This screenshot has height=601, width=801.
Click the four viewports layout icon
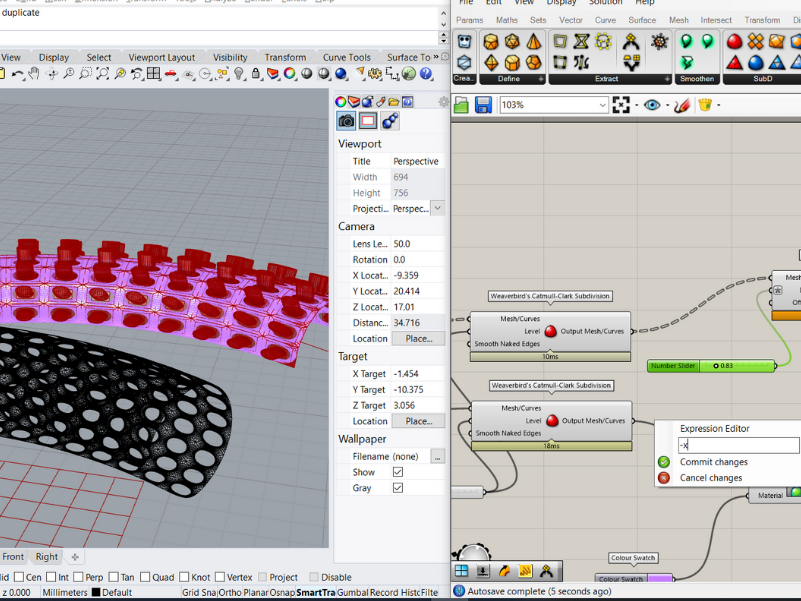[x=154, y=74]
